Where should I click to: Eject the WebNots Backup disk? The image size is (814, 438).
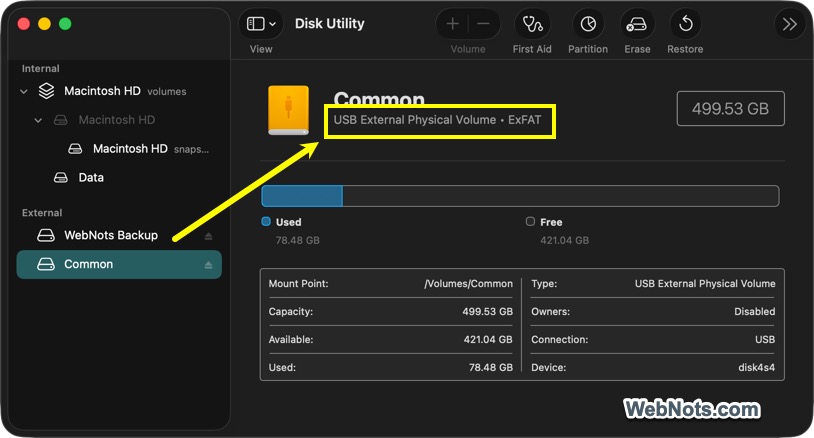pos(208,236)
